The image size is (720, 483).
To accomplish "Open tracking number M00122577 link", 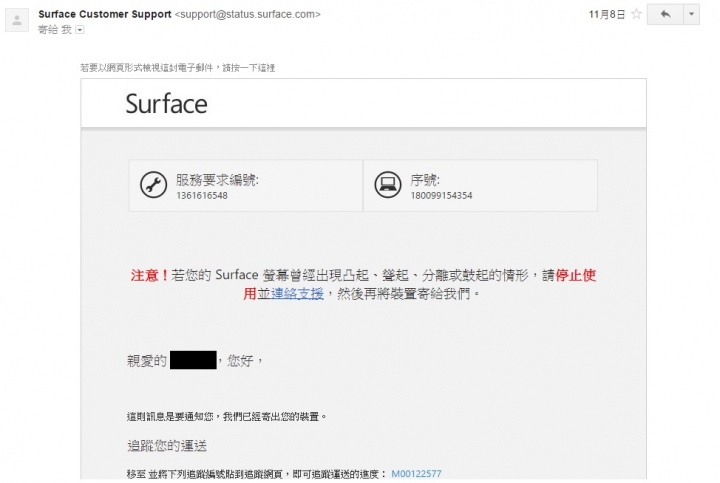I will click(x=416, y=473).
